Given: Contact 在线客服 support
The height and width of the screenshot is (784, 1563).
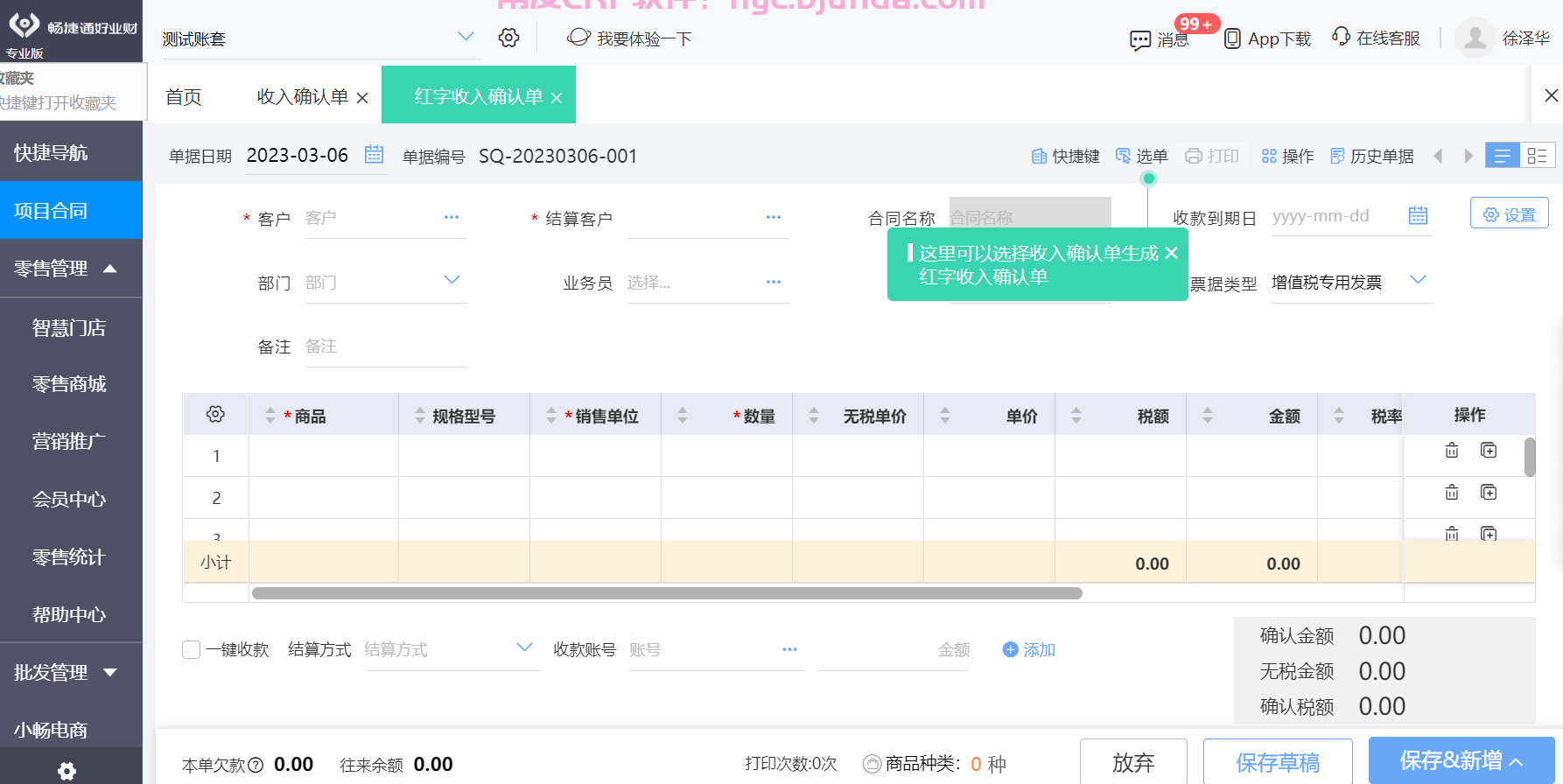Looking at the screenshot, I should click(1376, 38).
